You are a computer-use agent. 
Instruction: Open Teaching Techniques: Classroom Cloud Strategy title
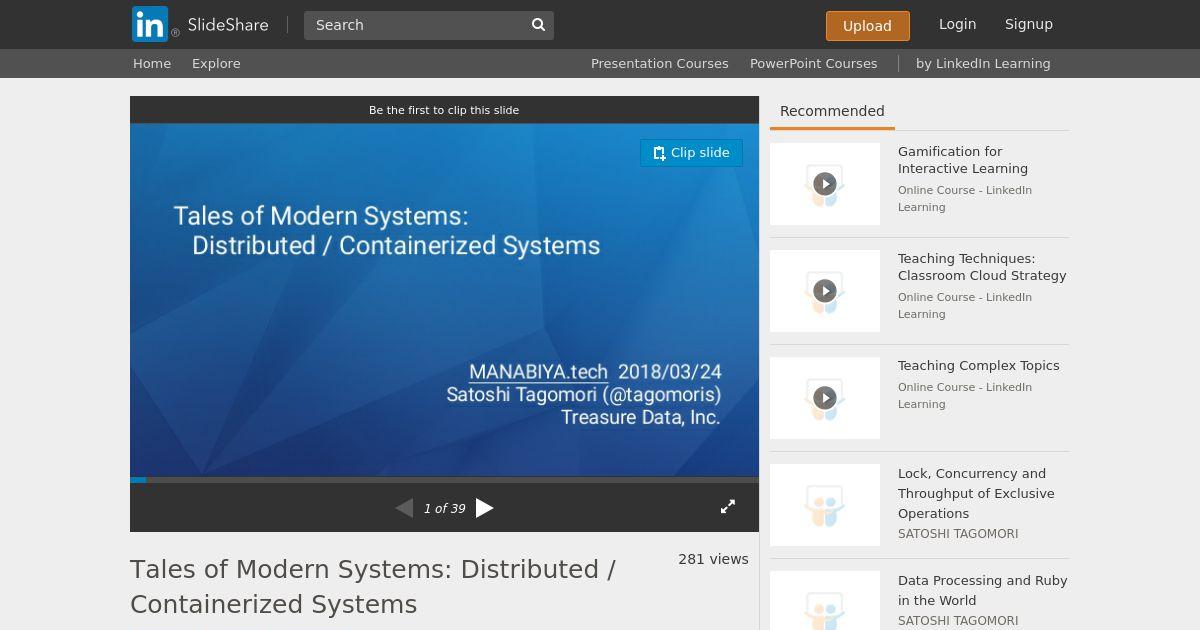pos(982,267)
